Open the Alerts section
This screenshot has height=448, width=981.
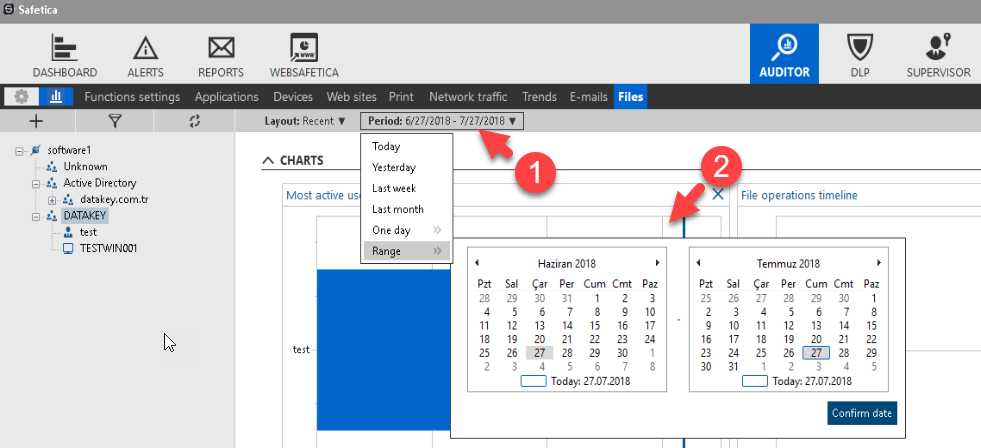click(x=145, y=56)
